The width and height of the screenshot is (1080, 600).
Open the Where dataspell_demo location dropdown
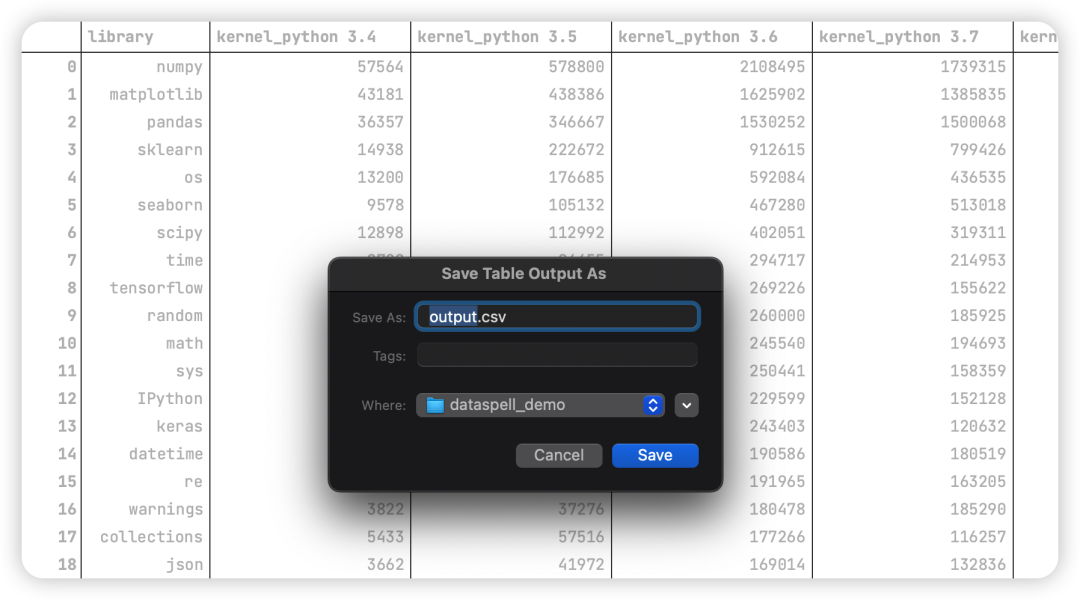coord(540,405)
